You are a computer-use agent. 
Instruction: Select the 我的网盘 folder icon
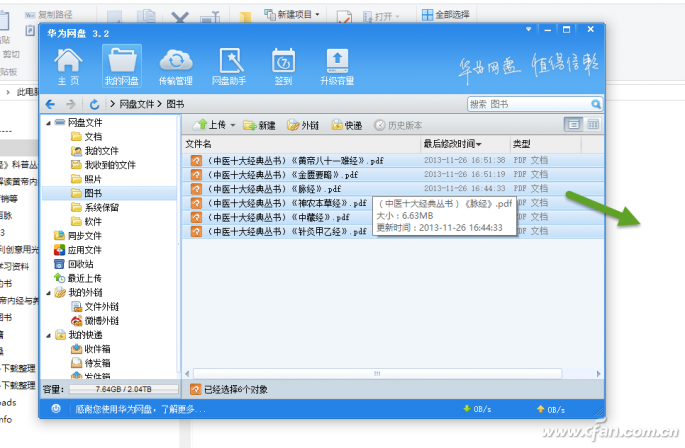122,66
